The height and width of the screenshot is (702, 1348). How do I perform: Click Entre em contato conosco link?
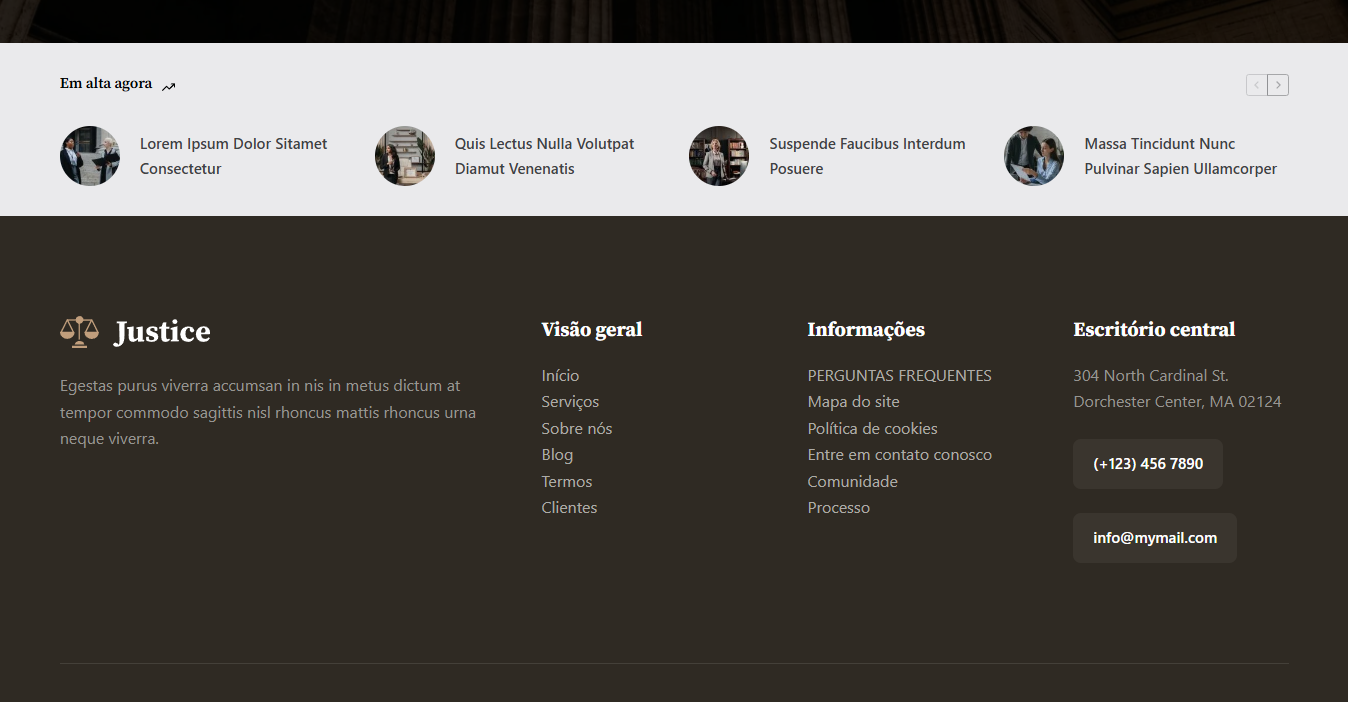coord(899,455)
